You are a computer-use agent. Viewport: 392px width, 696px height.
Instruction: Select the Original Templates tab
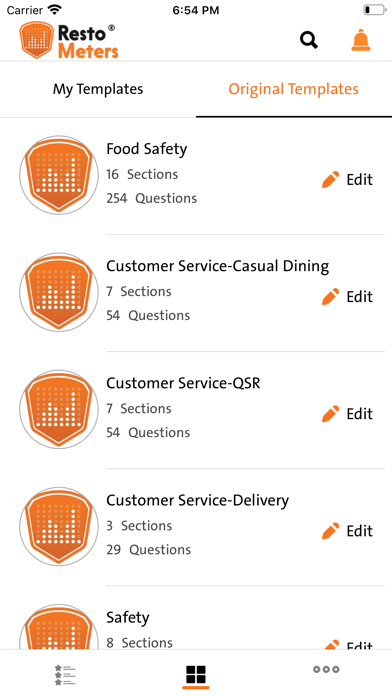click(x=293, y=89)
